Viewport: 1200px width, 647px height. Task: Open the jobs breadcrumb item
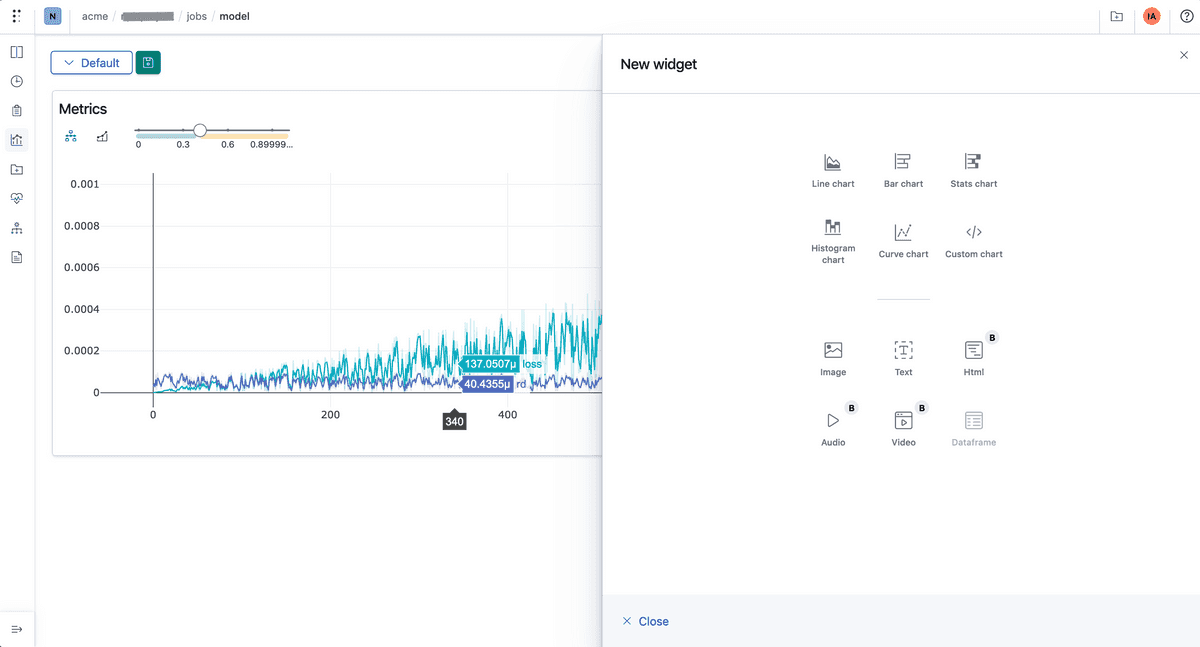pyautogui.click(x=196, y=16)
